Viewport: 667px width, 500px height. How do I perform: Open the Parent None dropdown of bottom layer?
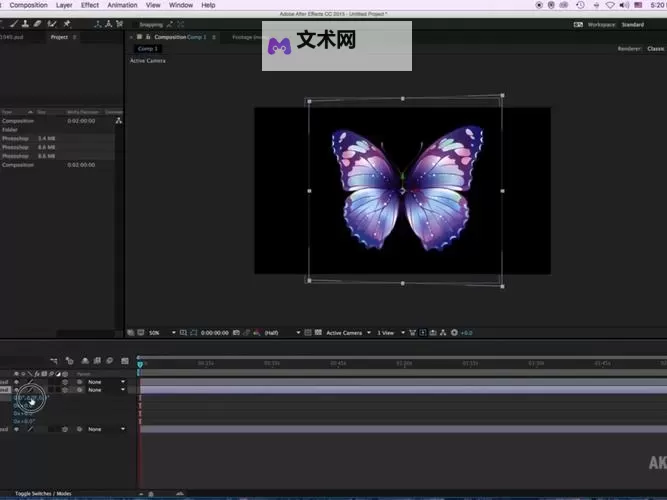(106, 429)
